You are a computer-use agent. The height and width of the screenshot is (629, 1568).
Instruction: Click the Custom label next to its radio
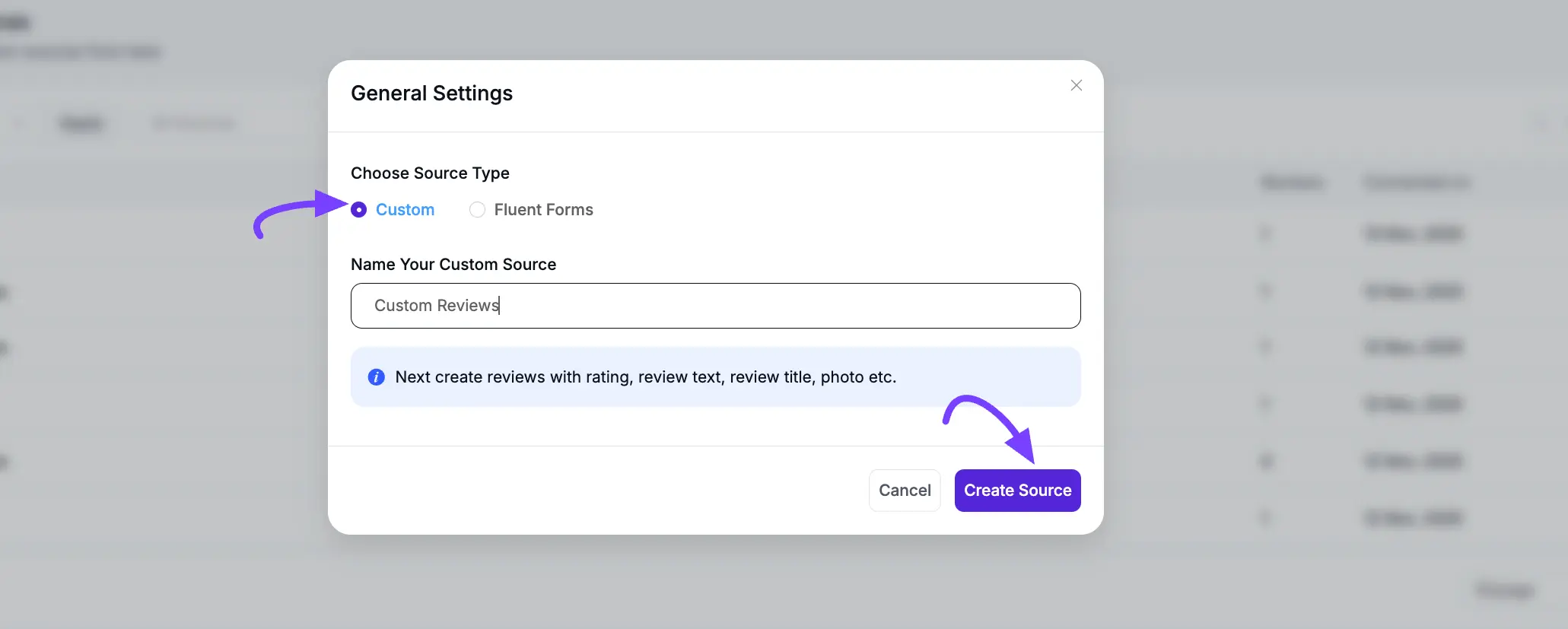coord(405,210)
